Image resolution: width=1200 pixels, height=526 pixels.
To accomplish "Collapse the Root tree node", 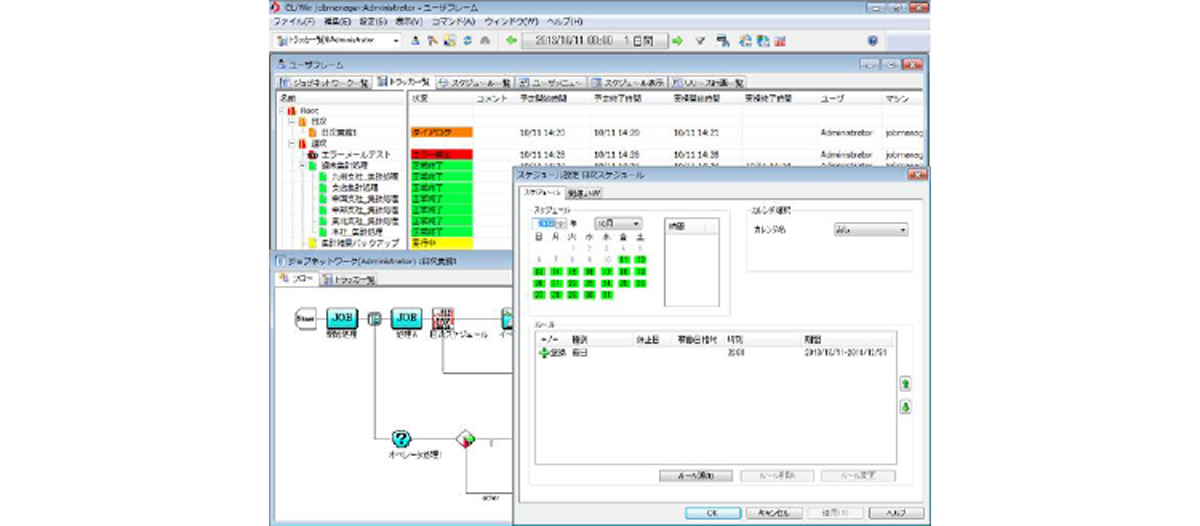I will pyautogui.click(x=282, y=110).
